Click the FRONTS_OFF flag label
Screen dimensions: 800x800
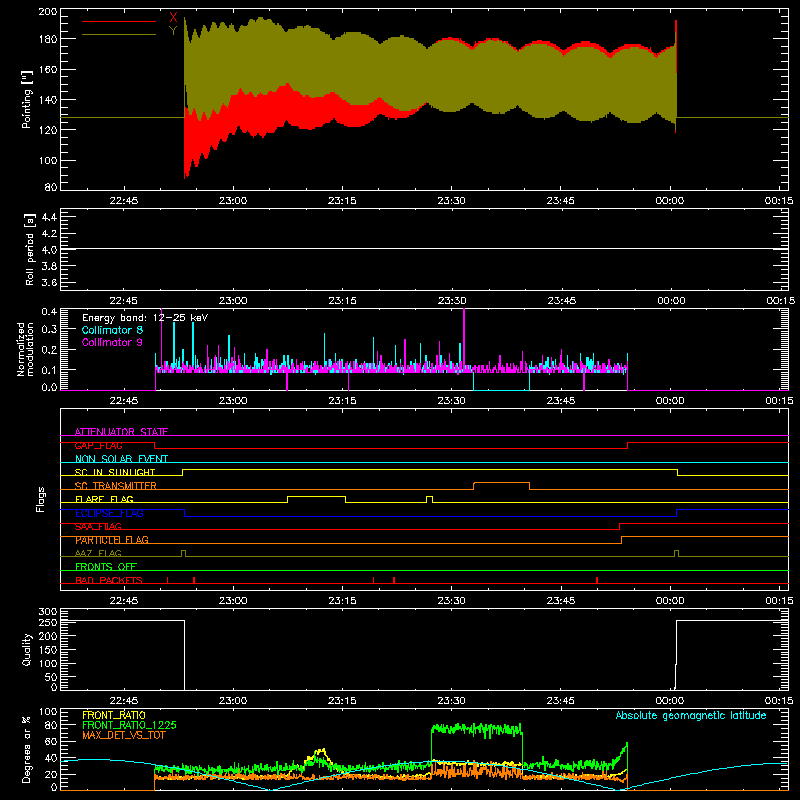point(106,567)
